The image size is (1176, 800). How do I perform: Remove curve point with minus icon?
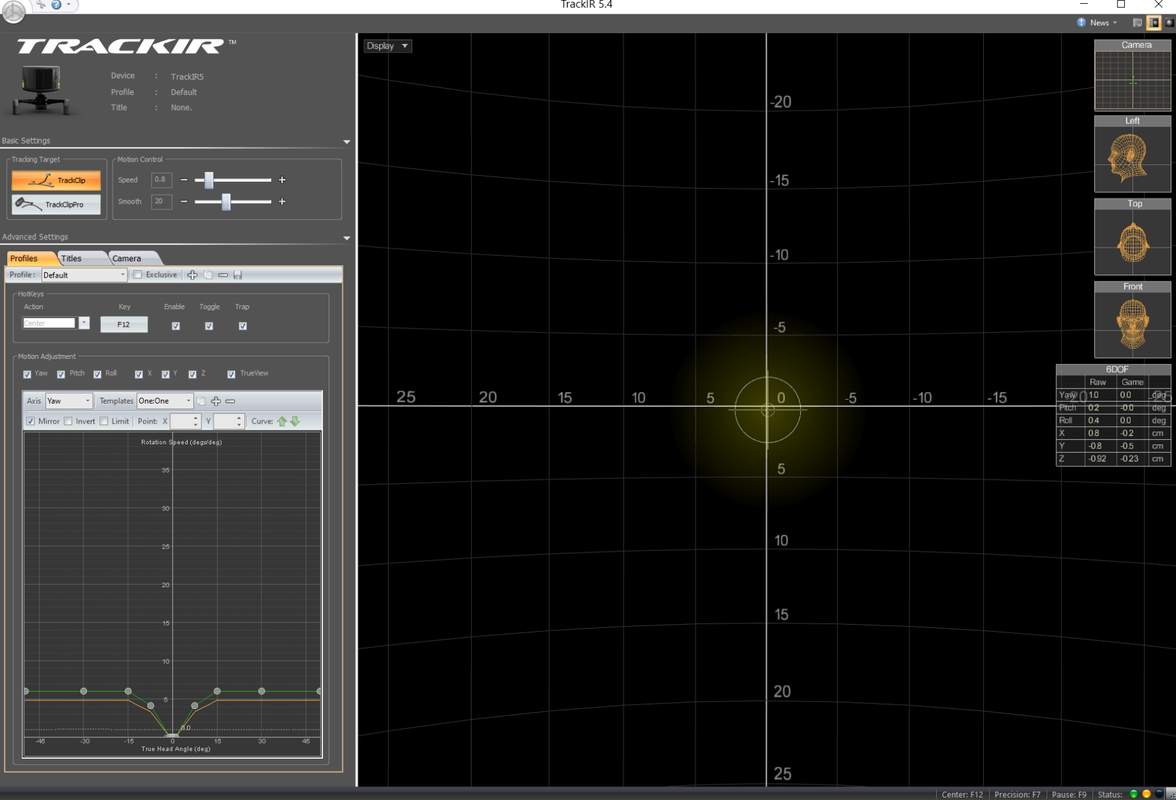pyautogui.click(x=230, y=401)
